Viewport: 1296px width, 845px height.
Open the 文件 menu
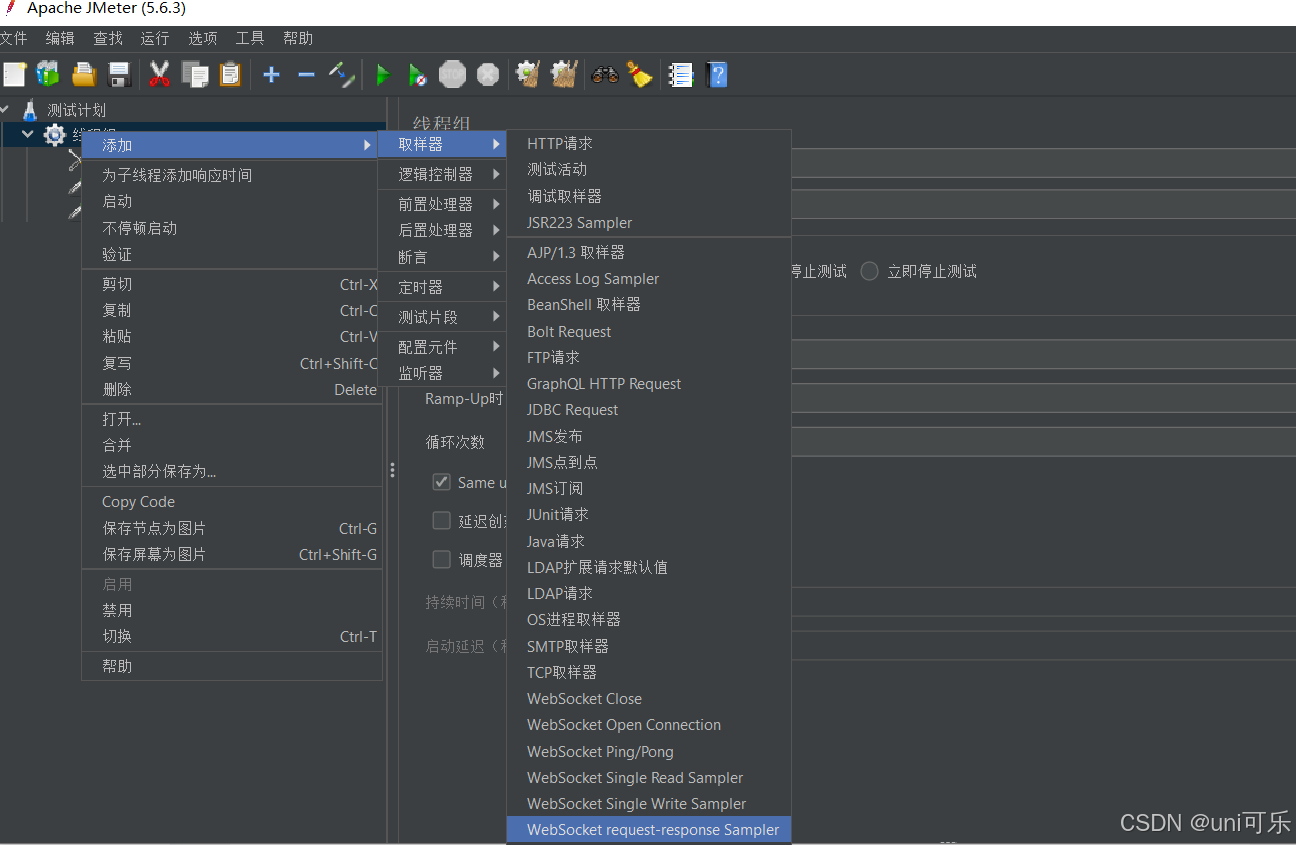click(x=12, y=38)
